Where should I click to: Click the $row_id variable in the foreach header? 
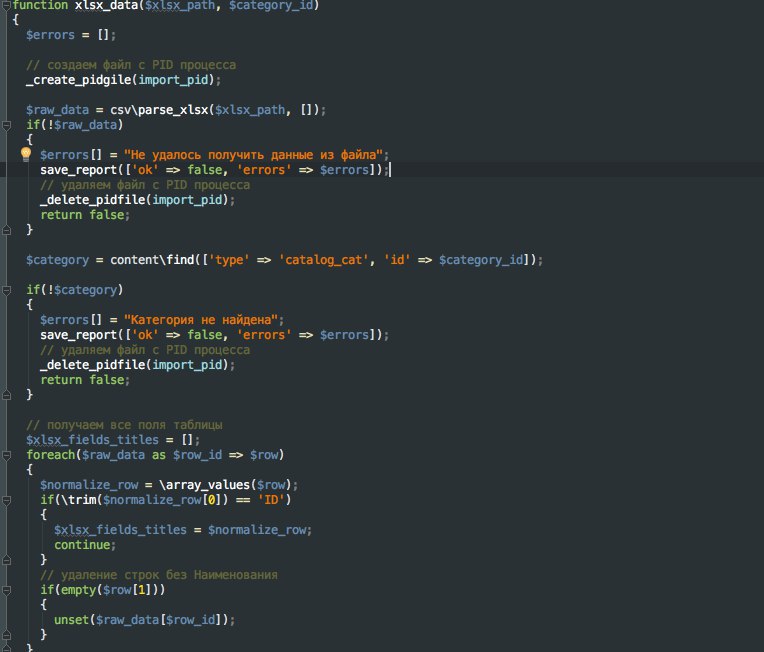pyautogui.click(x=197, y=455)
